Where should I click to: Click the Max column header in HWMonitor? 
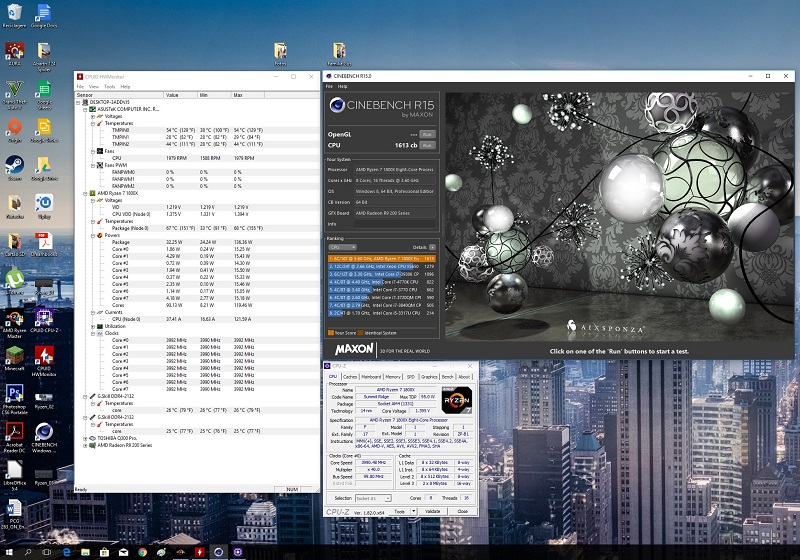coord(248,95)
